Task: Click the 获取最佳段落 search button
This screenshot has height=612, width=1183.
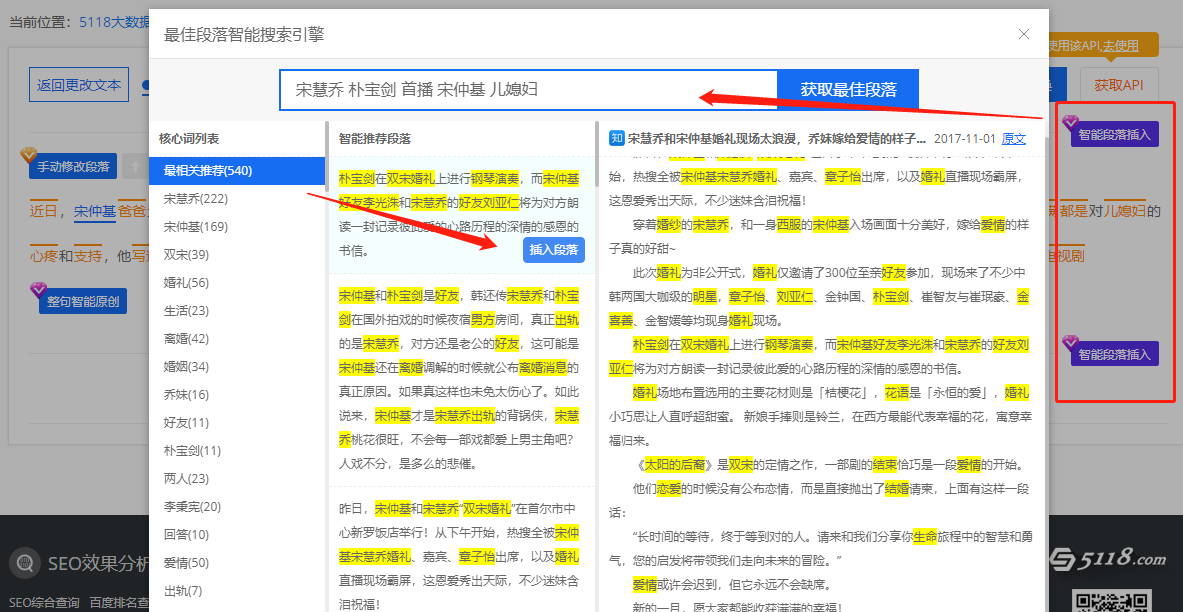Action: click(x=848, y=90)
